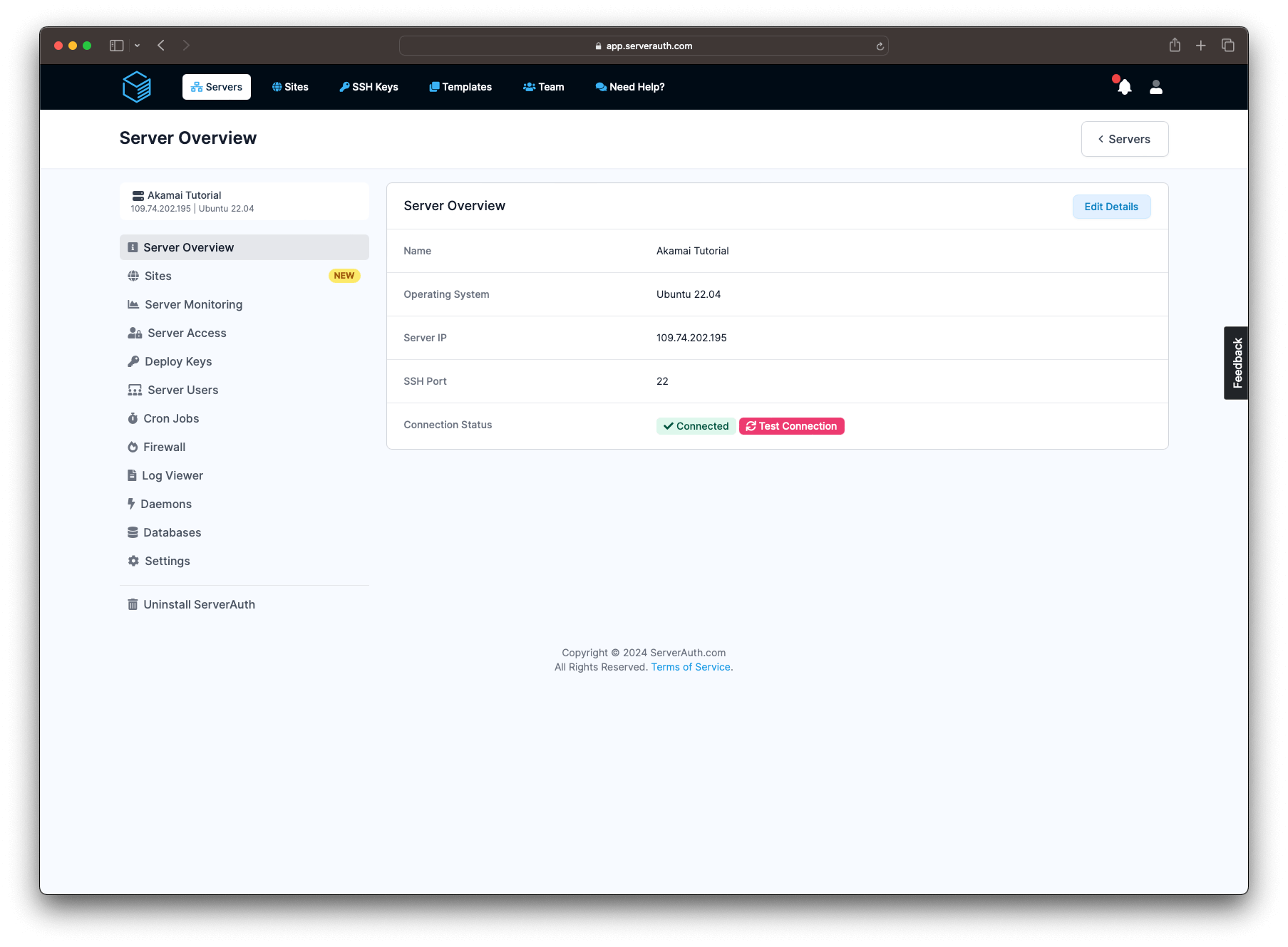Viewport: 1288px width, 947px height.
Task: Click the NEW badge beside Sites
Action: [x=344, y=276]
